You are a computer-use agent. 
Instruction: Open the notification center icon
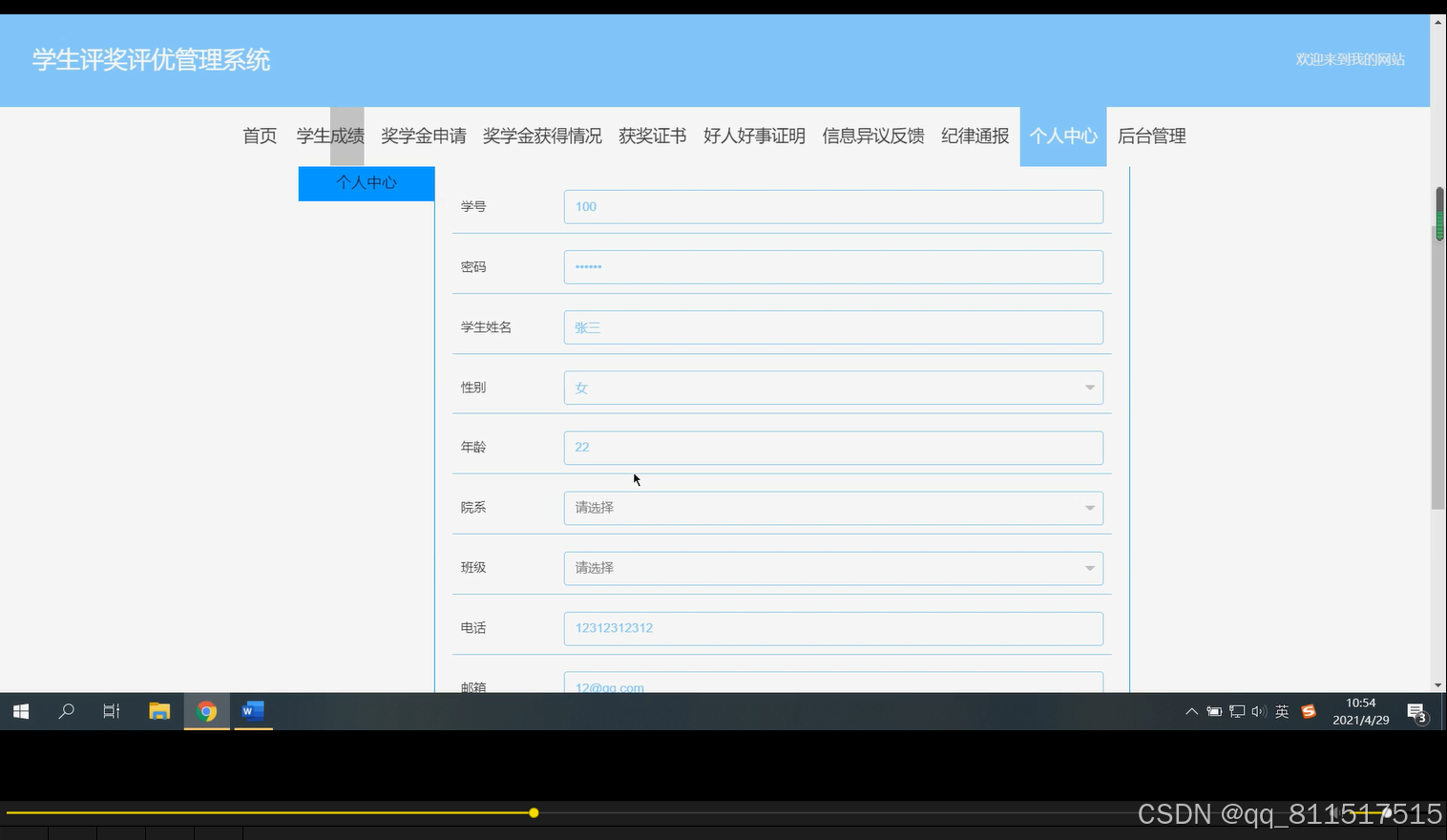(1417, 712)
